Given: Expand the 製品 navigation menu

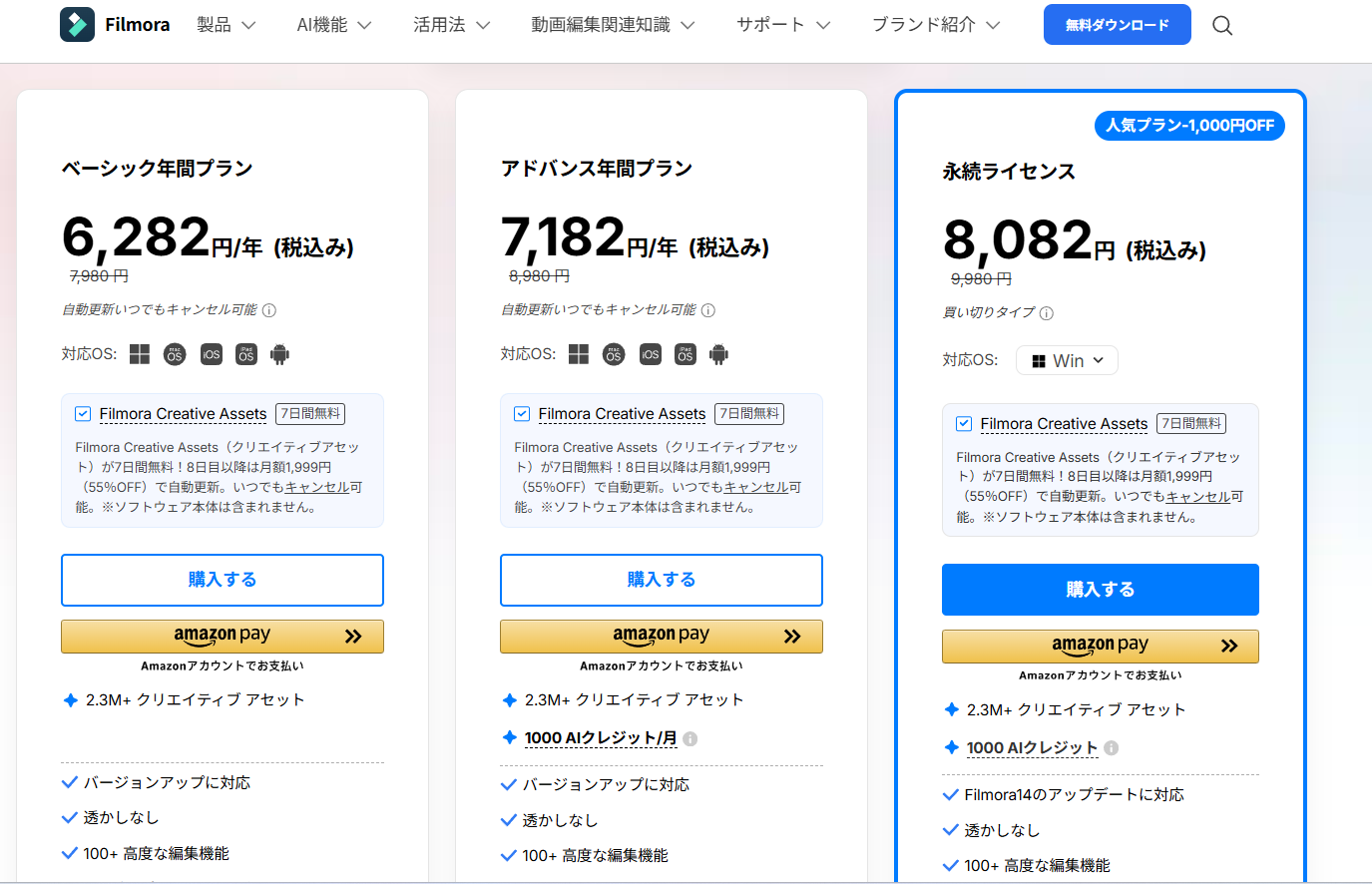Looking at the screenshot, I should coord(226,25).
